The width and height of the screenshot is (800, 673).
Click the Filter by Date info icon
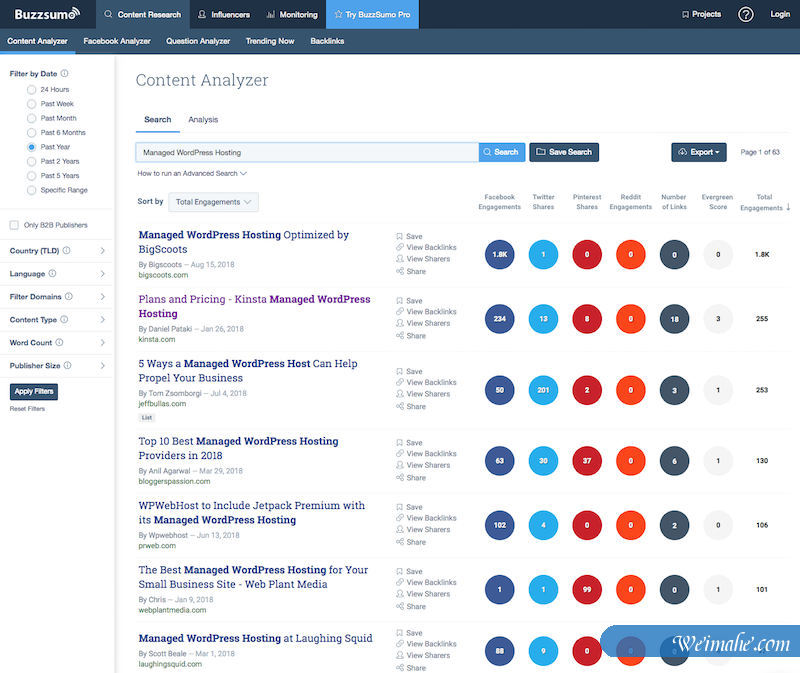[x=65, y=73]
